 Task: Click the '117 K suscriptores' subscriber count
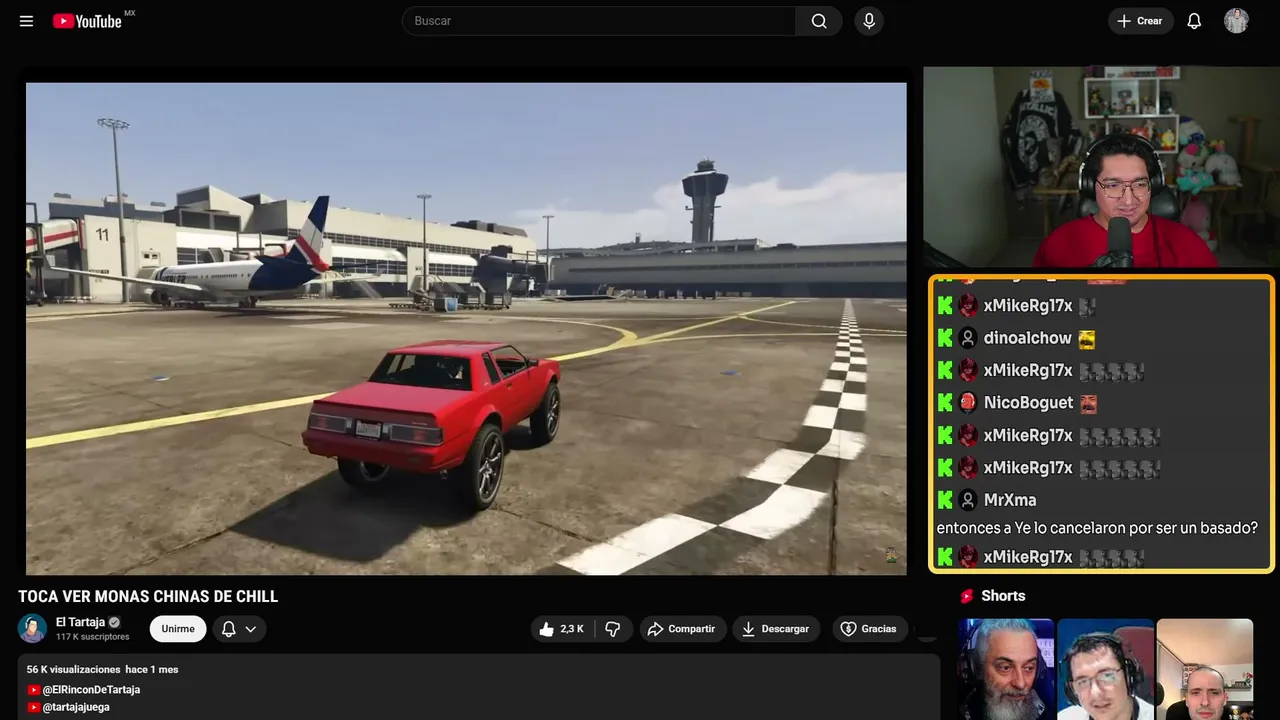click(x=93, y=637)
